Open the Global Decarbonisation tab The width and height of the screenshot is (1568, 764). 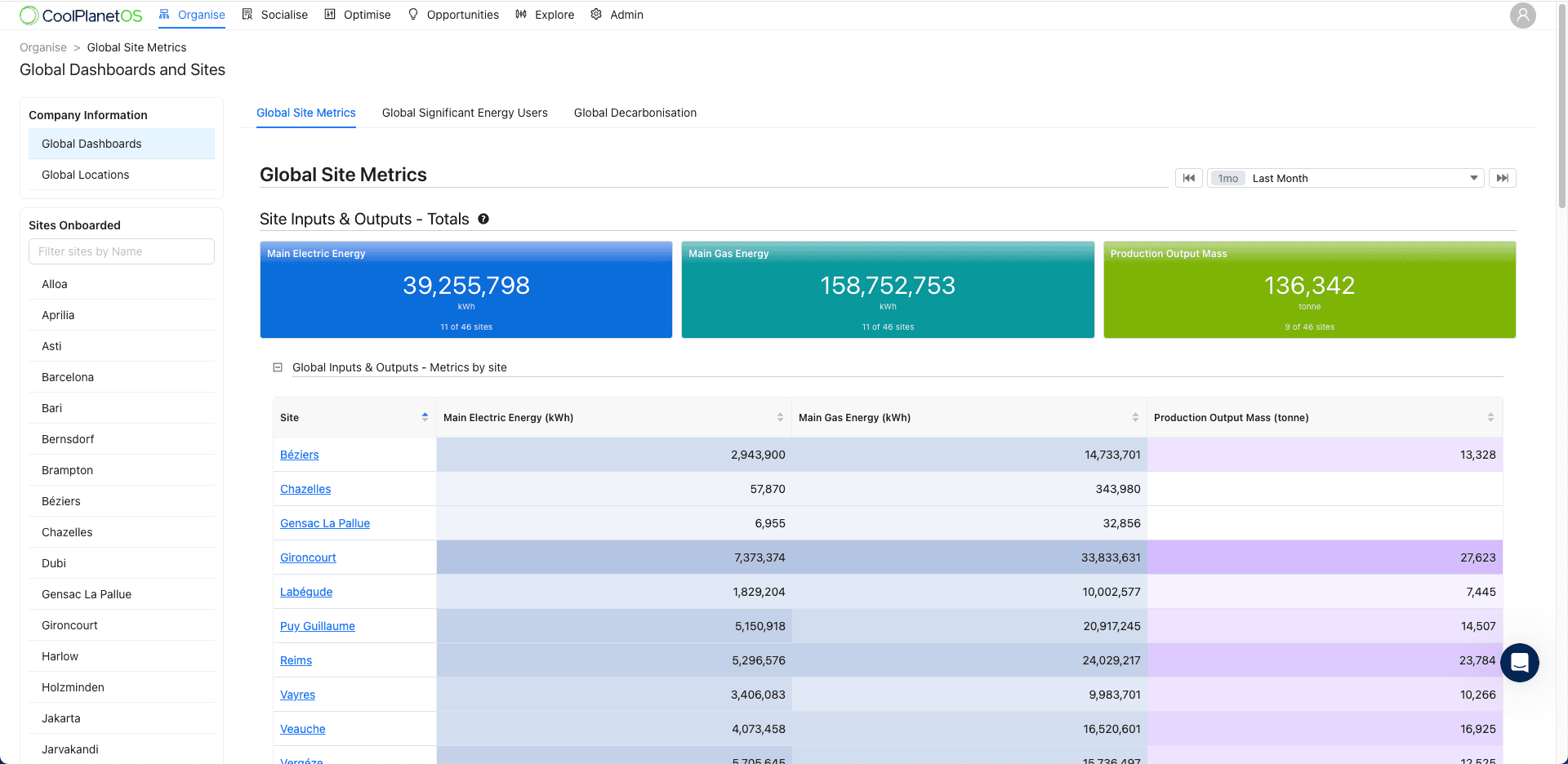click(x=635, y=113)
